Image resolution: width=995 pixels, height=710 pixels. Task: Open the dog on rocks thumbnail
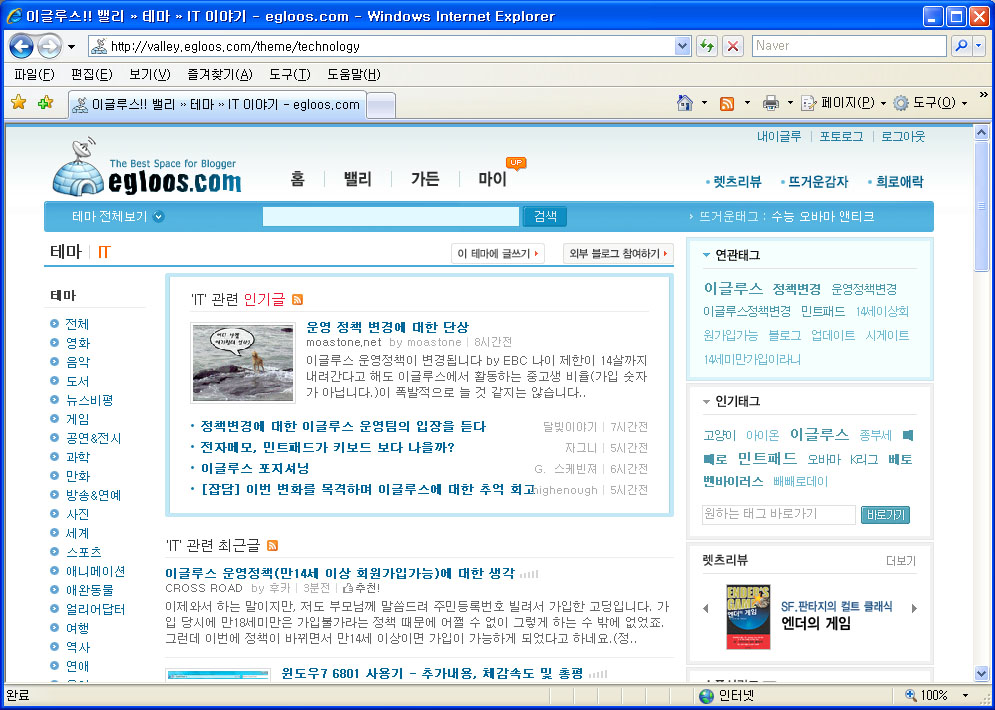coord(243,362)
